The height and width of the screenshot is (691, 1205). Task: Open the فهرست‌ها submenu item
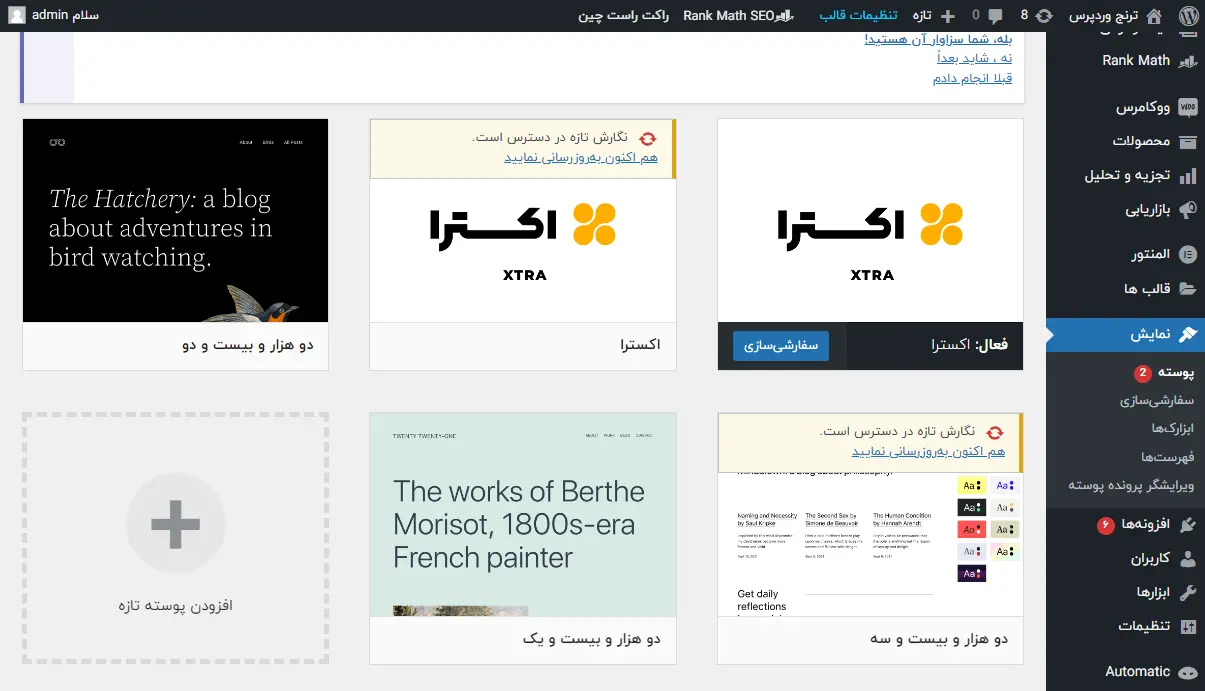point(1168,457)
